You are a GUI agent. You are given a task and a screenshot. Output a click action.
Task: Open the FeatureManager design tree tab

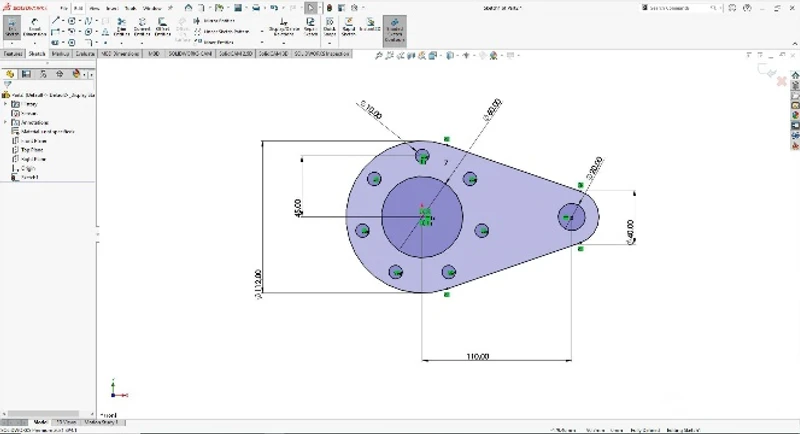[x=10, y=74]
